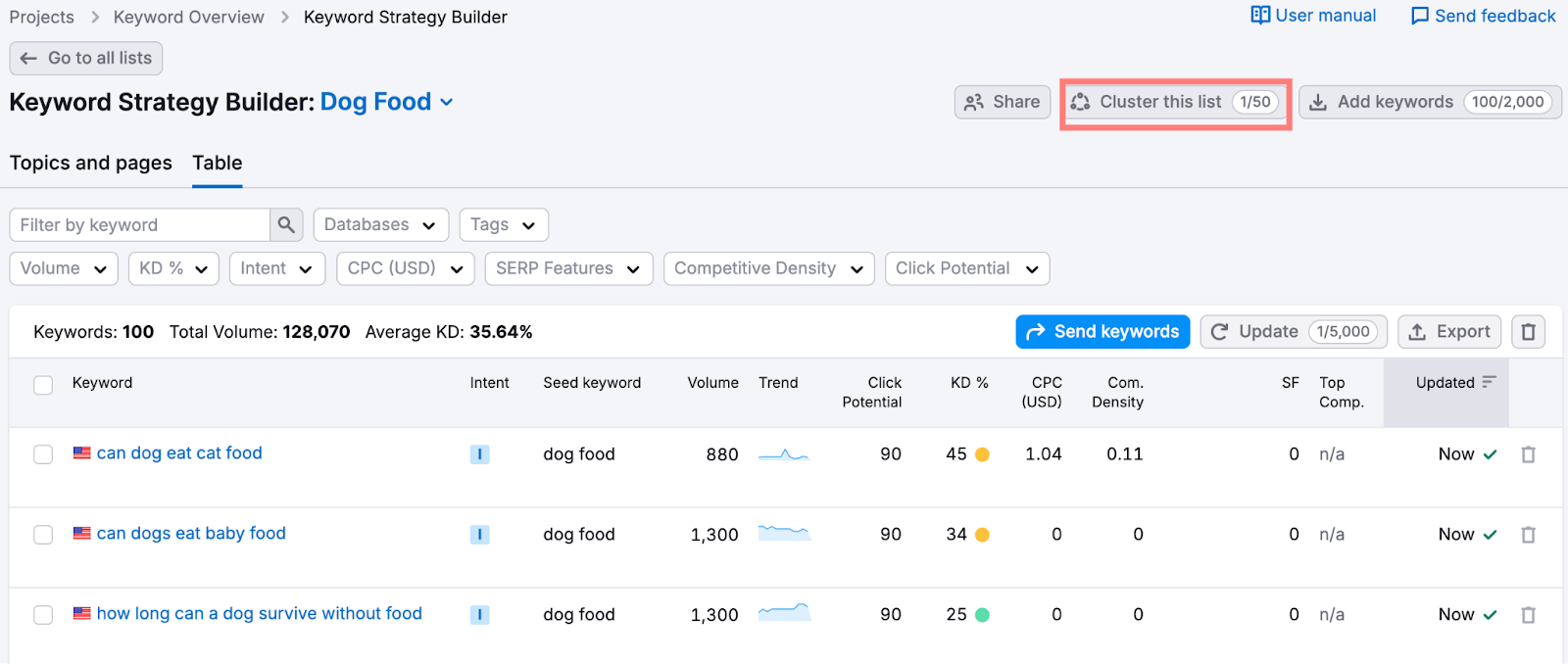1568x664 pixels.
Task: Click the search magnifier icon in keyword filter
Action: point(286,224)
